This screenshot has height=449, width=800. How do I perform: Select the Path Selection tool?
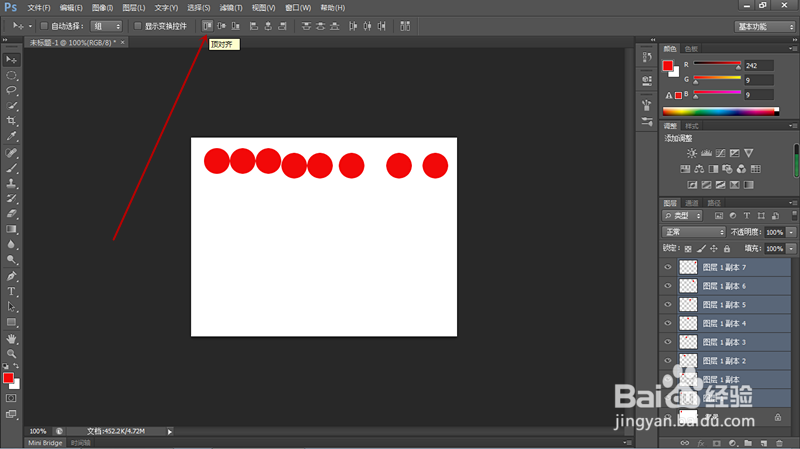(11, 307)
